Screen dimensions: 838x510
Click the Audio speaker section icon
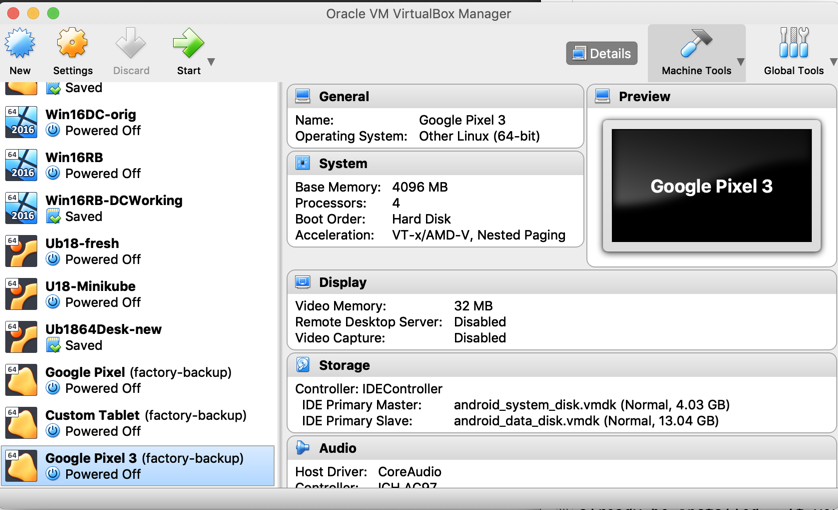click(303, 448)
